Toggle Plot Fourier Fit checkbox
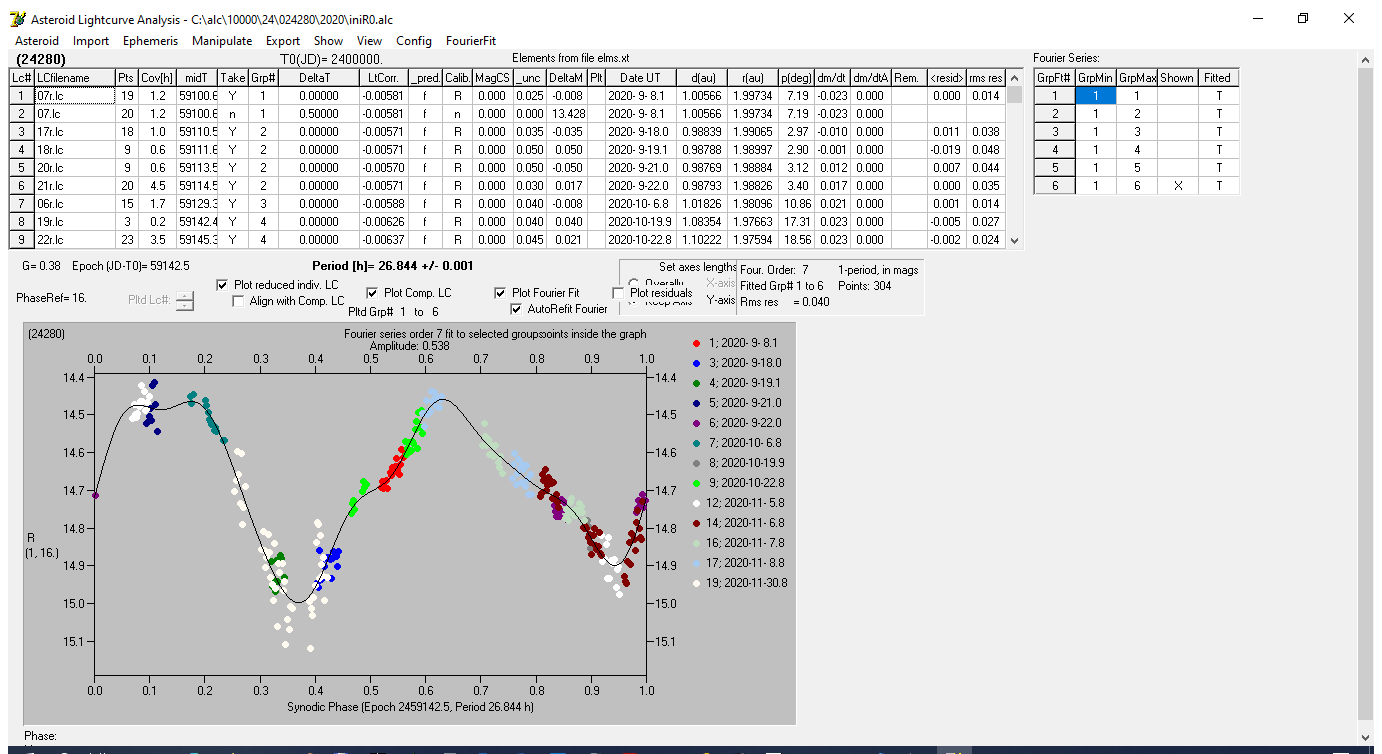This screenshot has width=1382, height=754. point(500,293)
